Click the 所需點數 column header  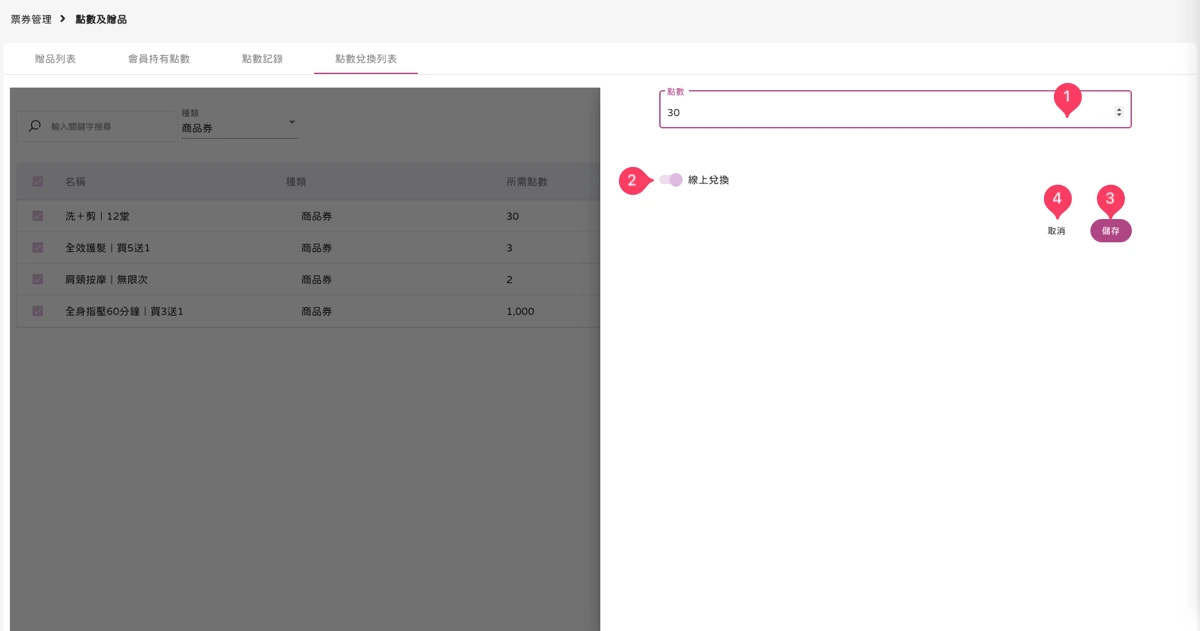tap(527, 182)
